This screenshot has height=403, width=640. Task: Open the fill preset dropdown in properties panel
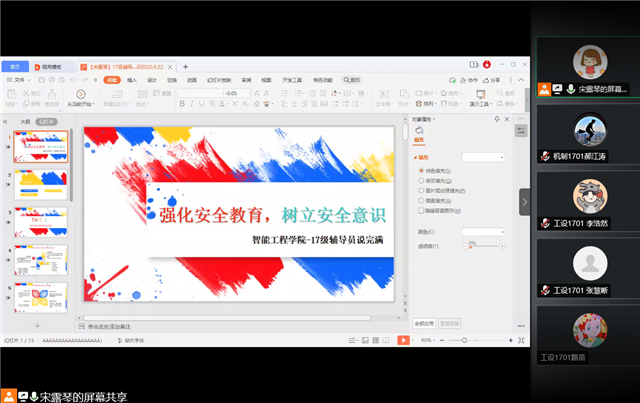point(483,157)
